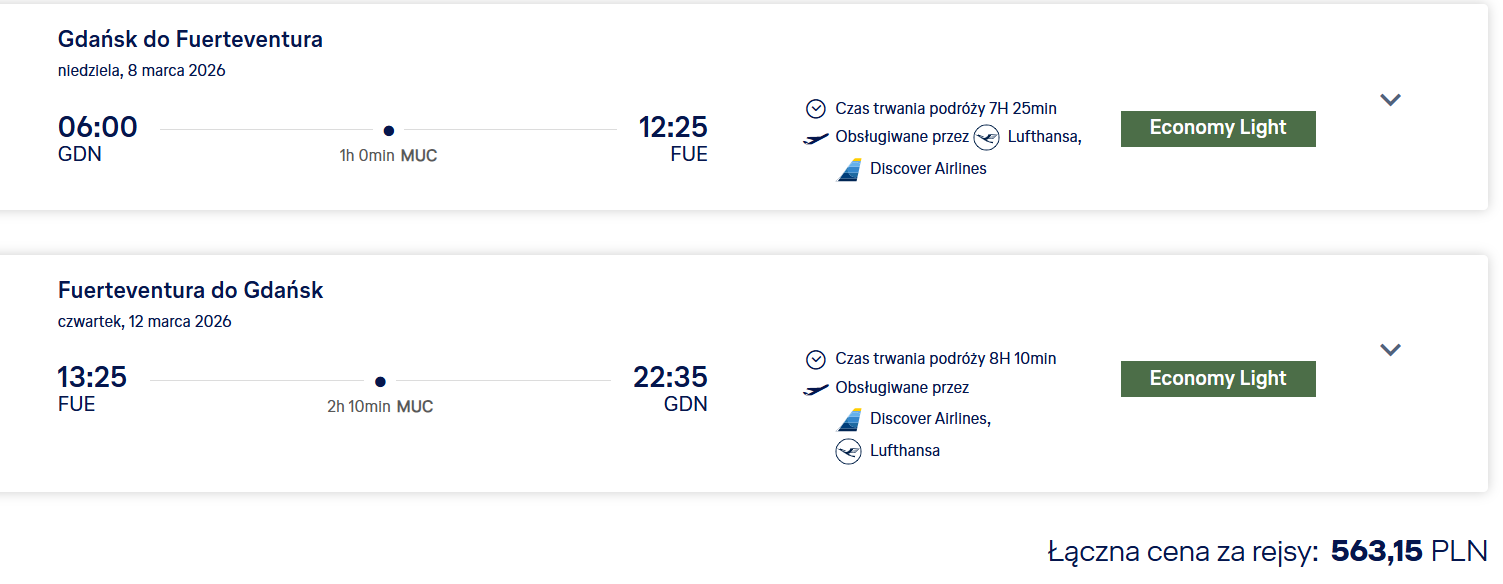Click the Economy Light badge on return flight
Screen dimensions: 1503x584
coord(1218,379)
